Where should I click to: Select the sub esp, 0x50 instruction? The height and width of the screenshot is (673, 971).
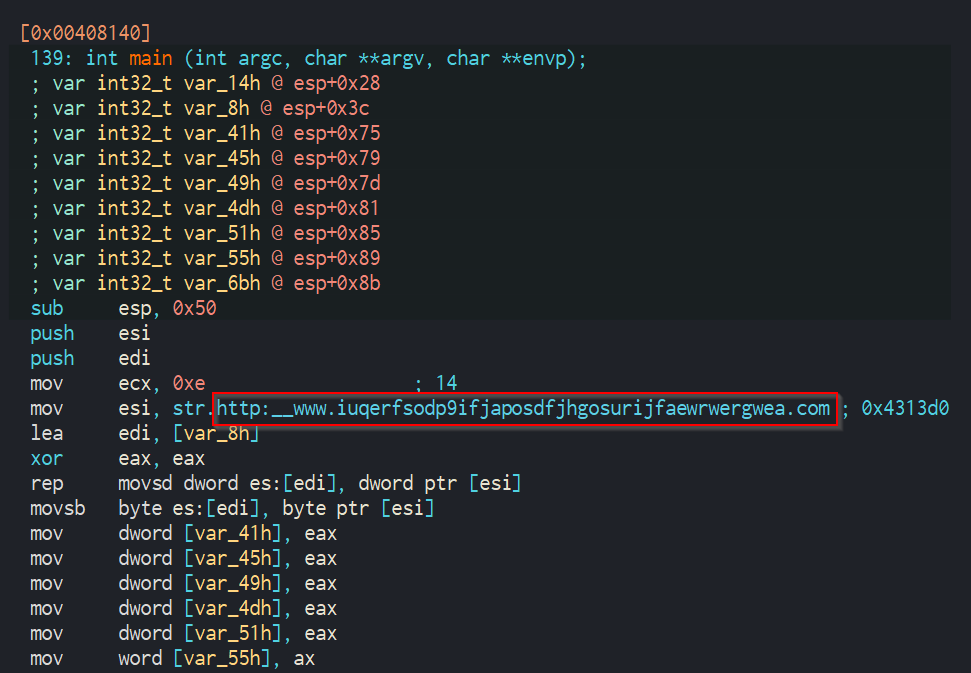coord(124,308)
